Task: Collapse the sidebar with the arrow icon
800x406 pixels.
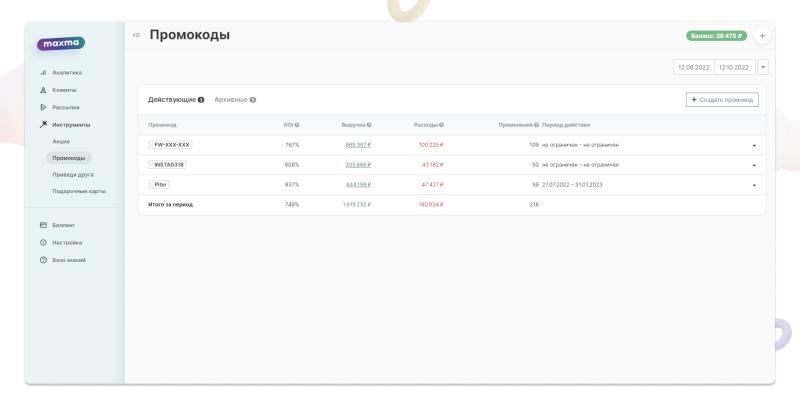Action: (x=136, y=36)
